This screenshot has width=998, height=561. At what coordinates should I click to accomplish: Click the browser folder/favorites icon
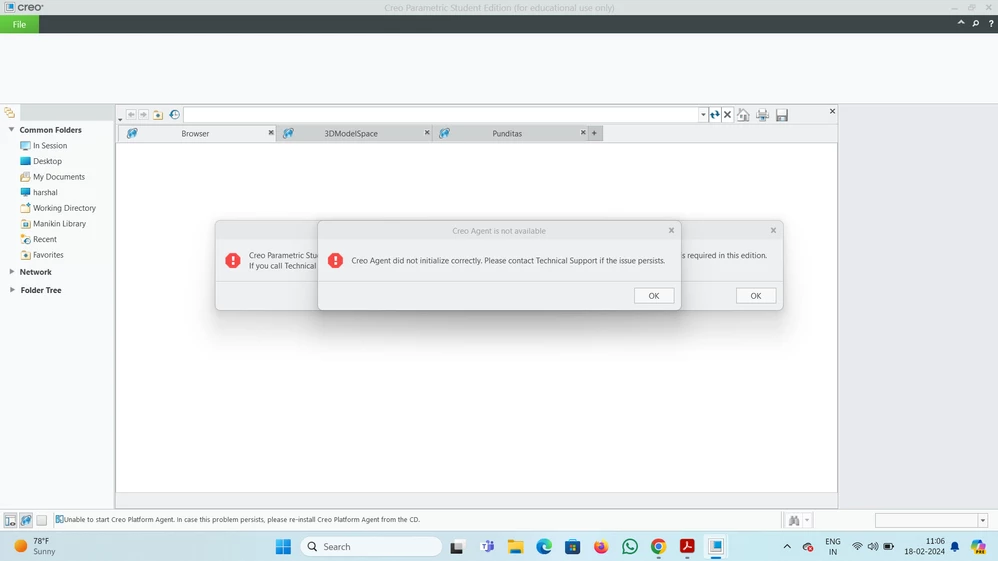tap(158, 115)
